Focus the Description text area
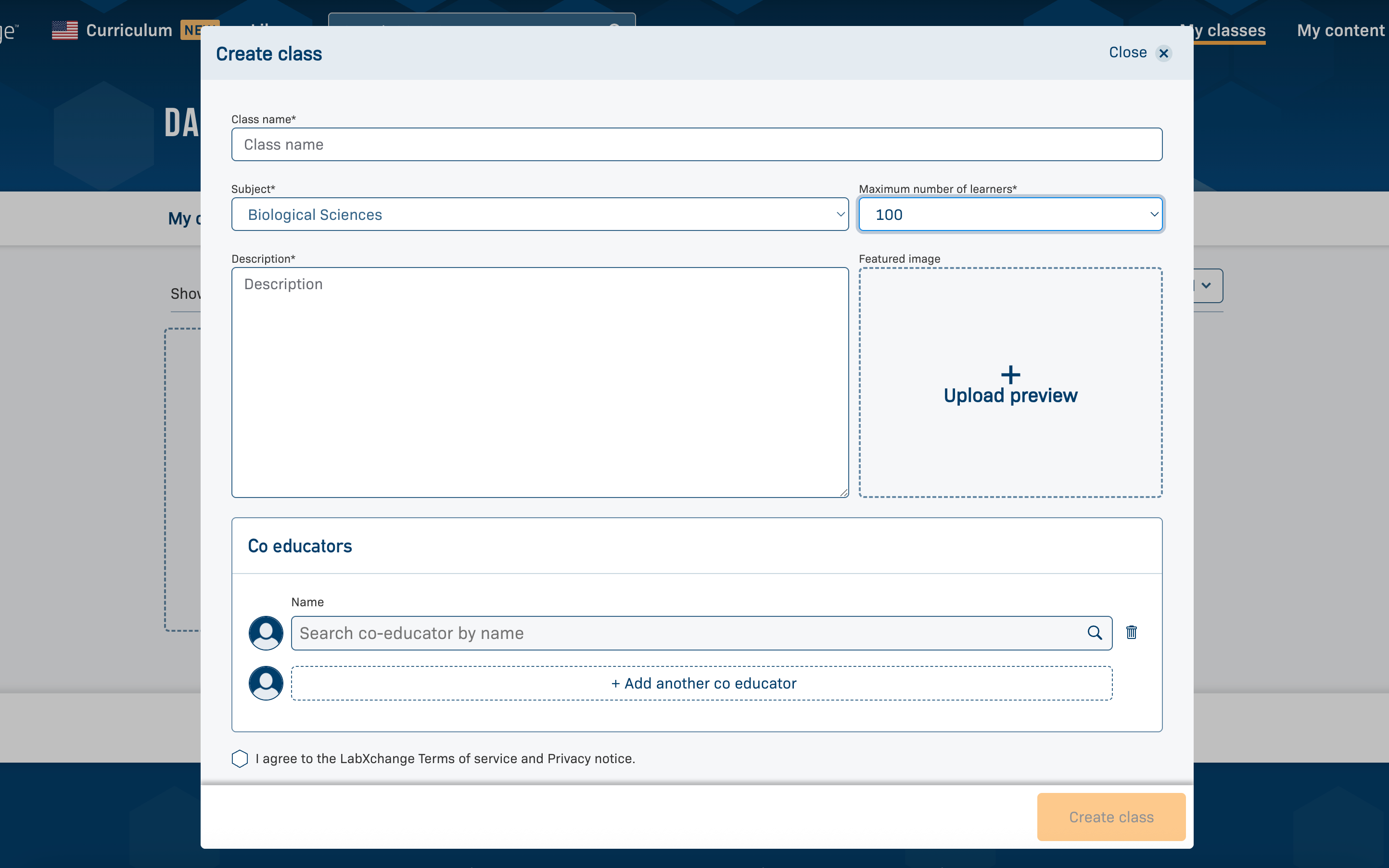The width and height of the screenshot is (1389, 868). pos(539,382)
